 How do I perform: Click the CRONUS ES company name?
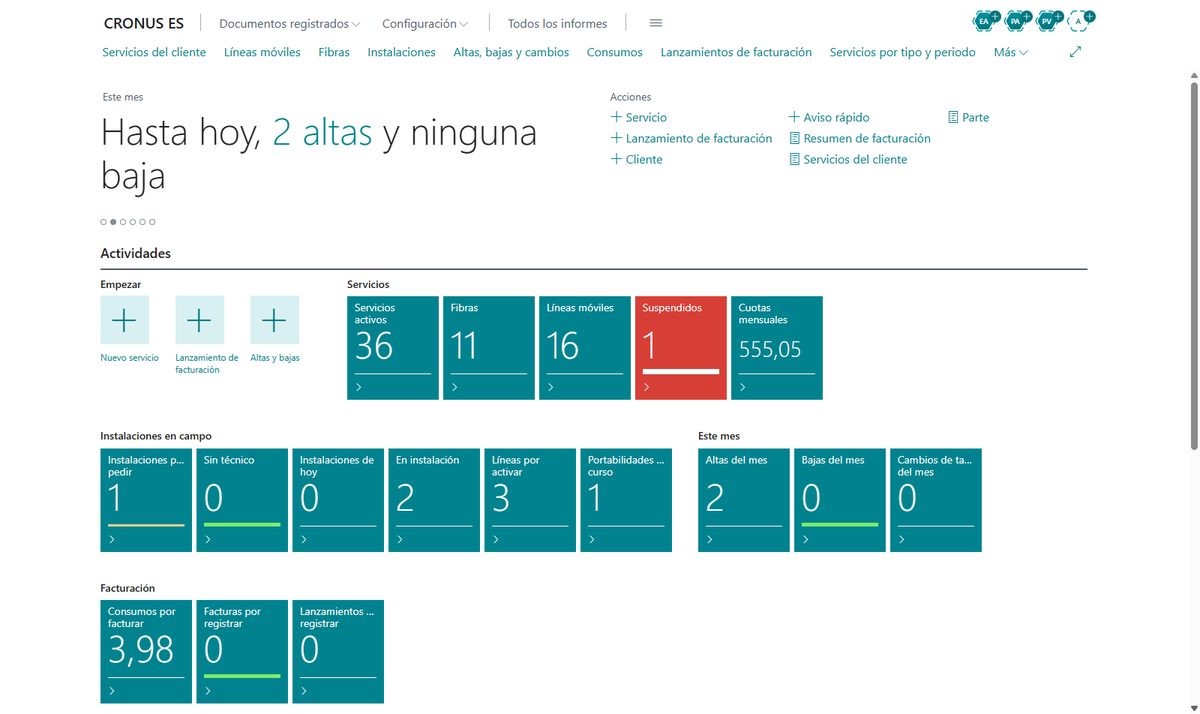[144, 23]
